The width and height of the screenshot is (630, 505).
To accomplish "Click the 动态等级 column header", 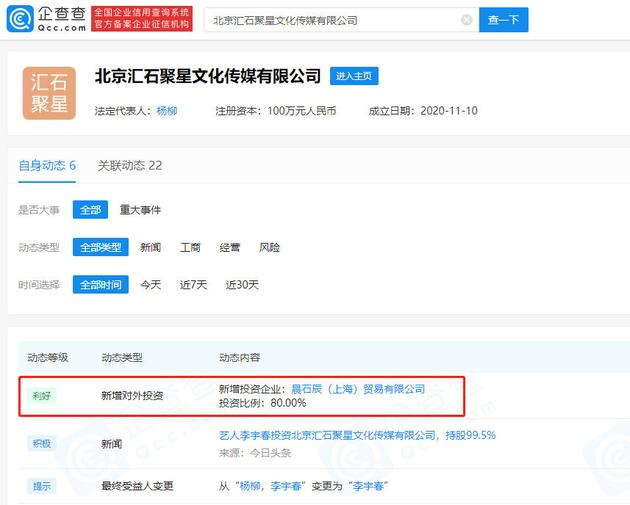I will 48,357.
